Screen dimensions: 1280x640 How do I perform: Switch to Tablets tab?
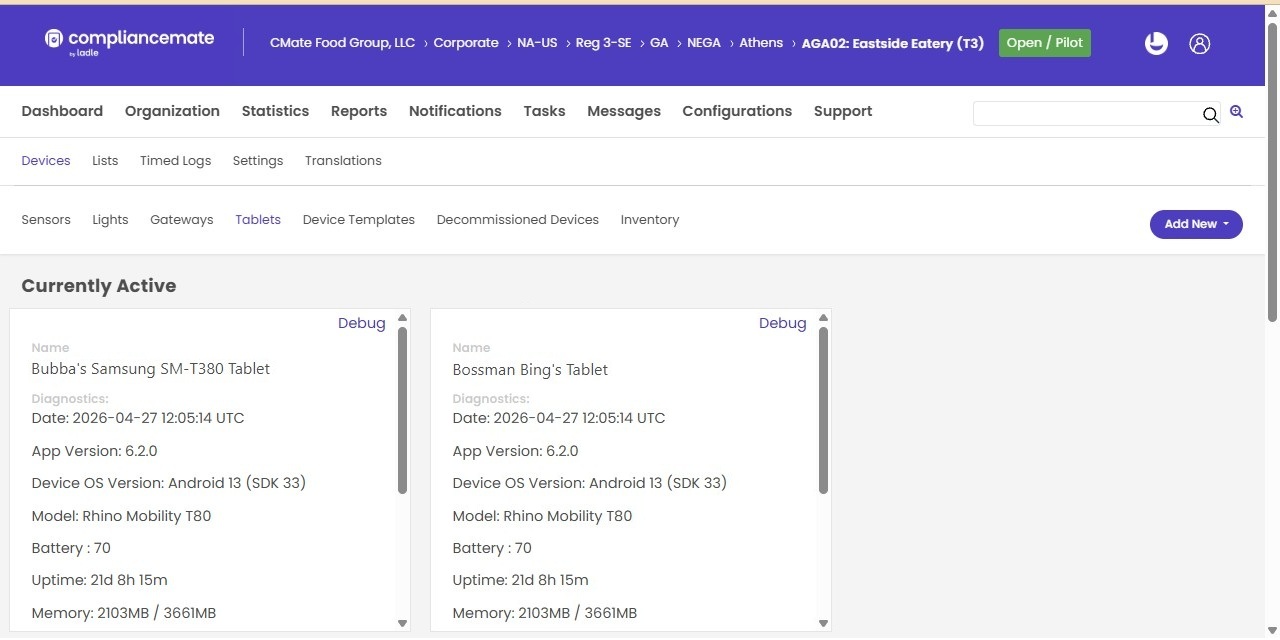[x=258, y=219]
